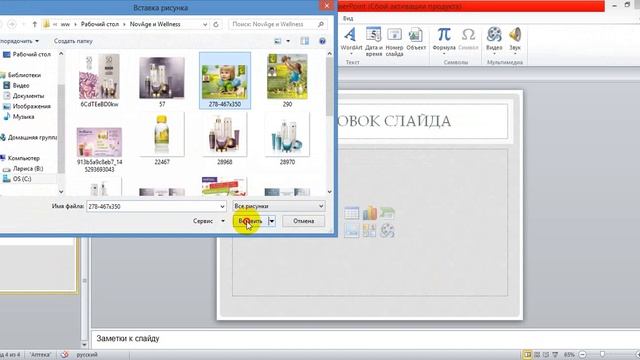The height and width of the screenshot is (360, 640).
Task: Click the insert chart placeholder icon
Action: pos(369,213)
